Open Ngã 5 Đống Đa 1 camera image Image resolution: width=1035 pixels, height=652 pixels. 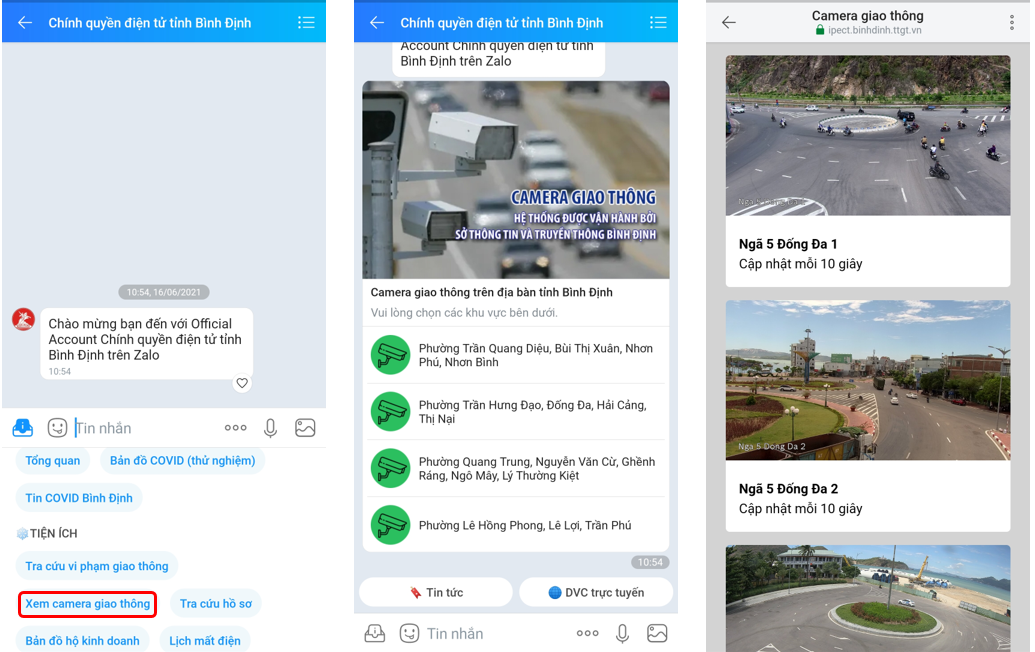coord(867,136)
